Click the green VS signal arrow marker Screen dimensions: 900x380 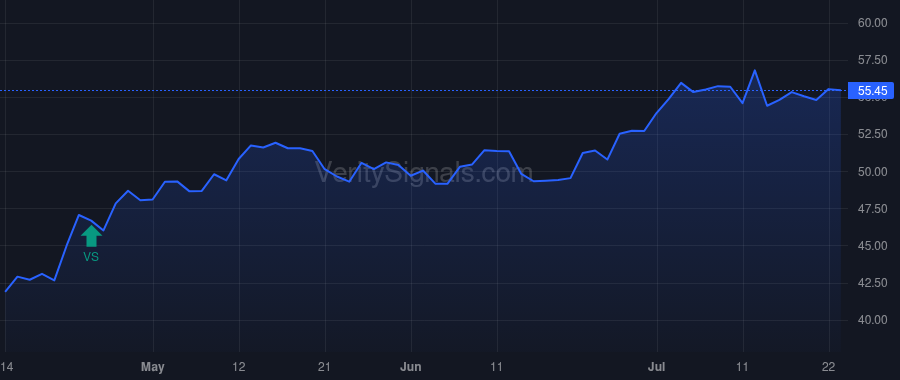(91, 236)
